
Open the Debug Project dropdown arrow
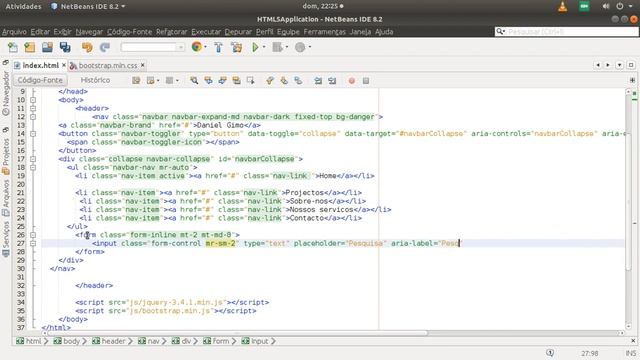(x=287, y=47)
